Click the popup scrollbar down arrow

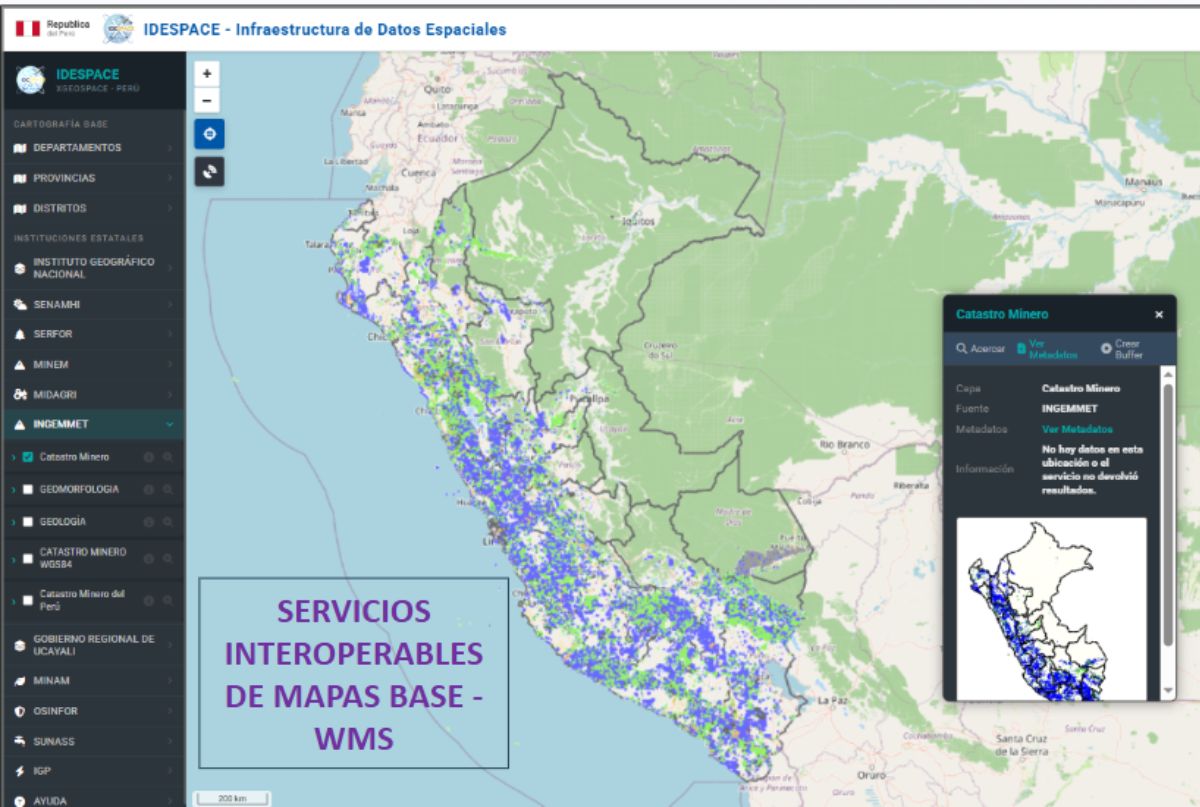coord(1167,692)
